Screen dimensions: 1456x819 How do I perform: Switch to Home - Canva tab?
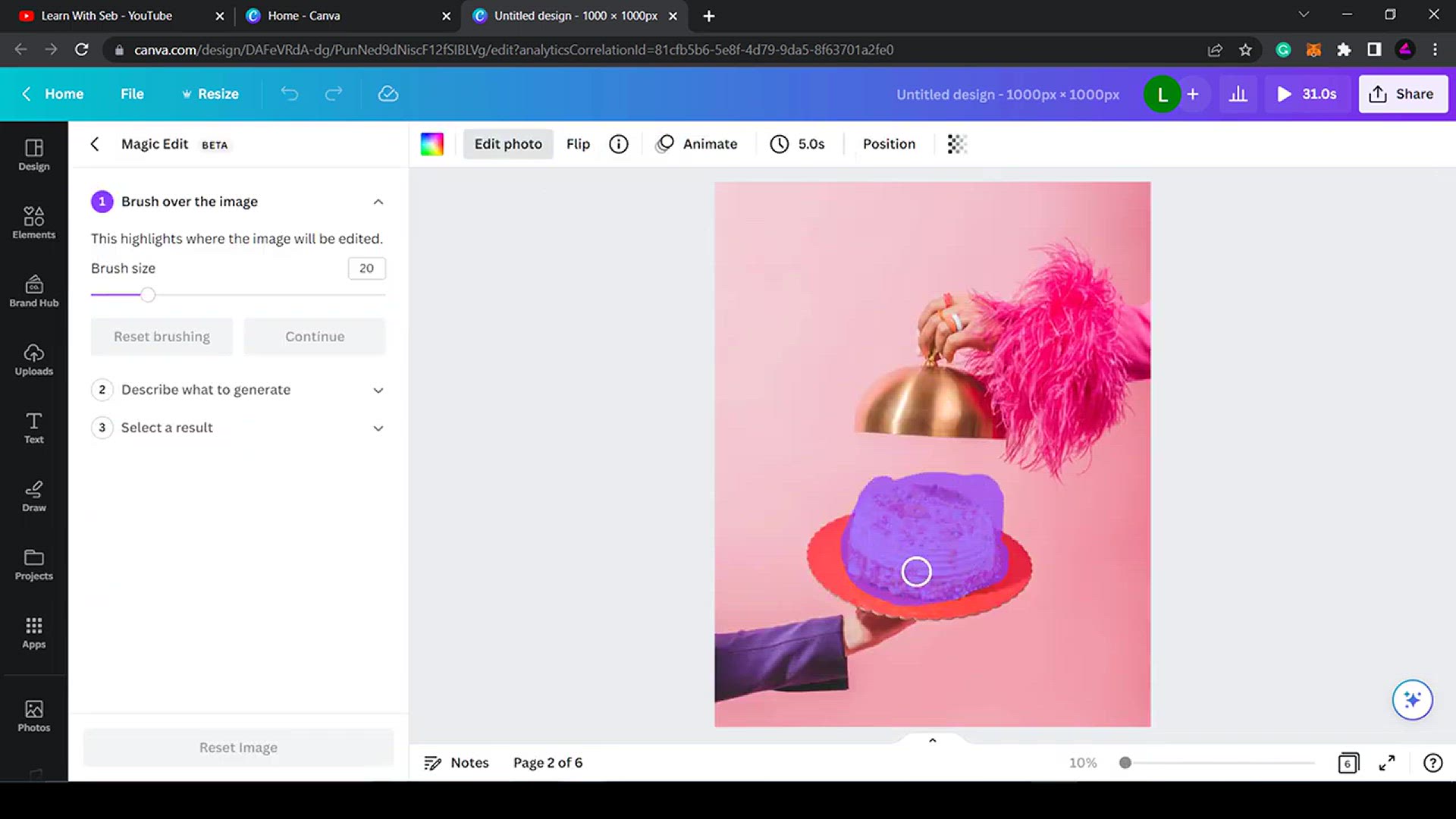pos(303,16)
